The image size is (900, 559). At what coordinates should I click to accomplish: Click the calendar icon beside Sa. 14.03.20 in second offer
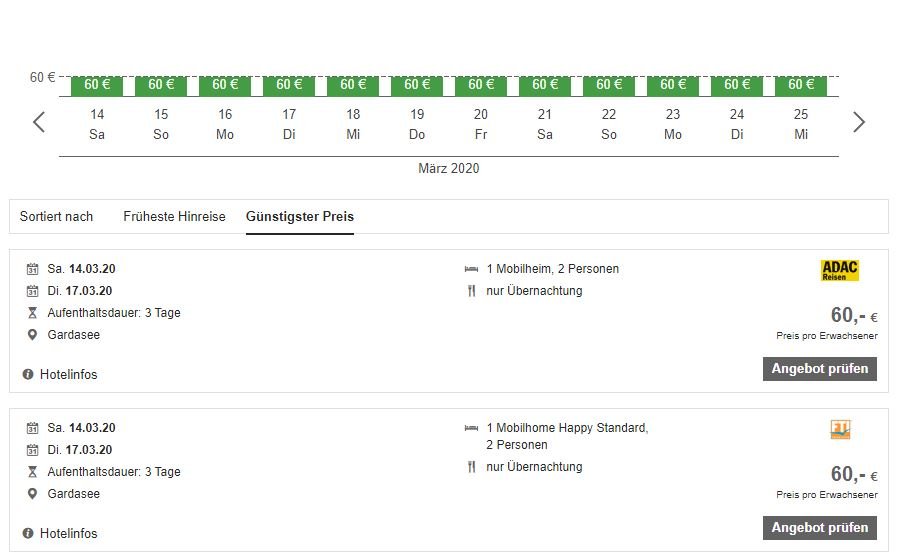coord(32,428)
